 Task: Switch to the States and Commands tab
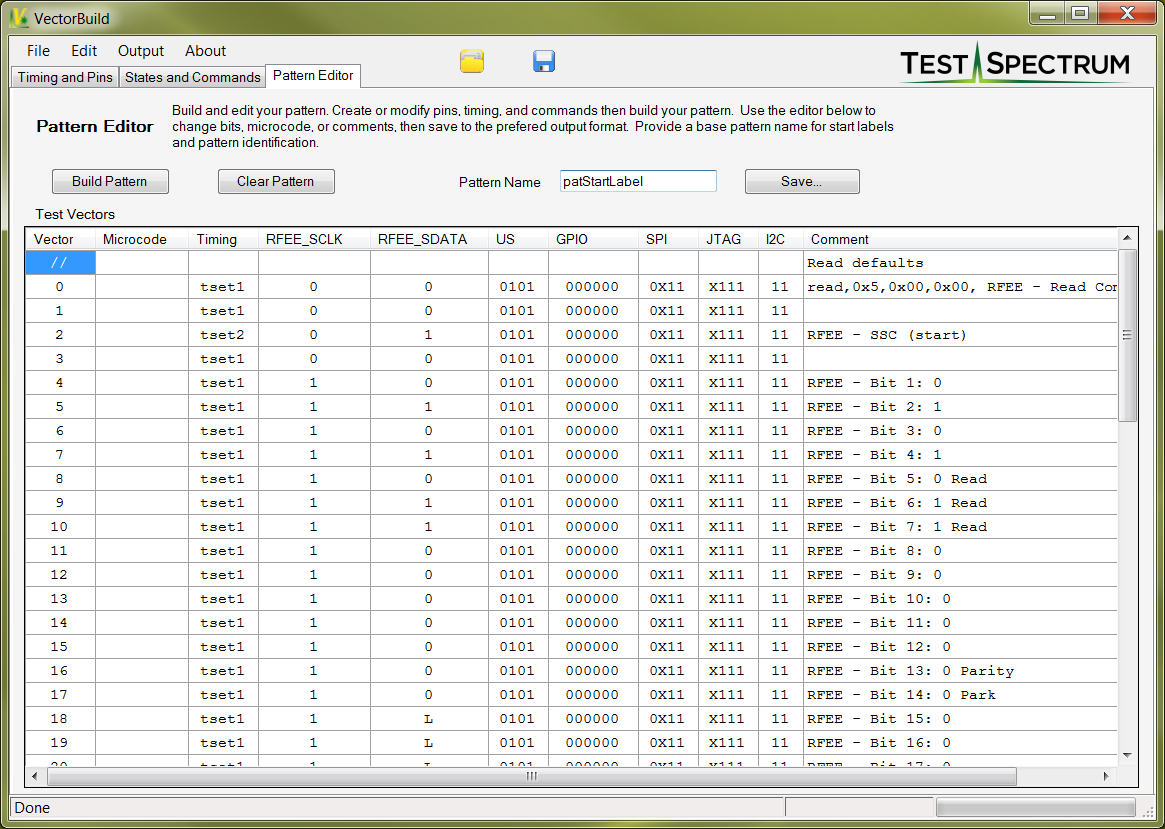[x=192, y=77]
